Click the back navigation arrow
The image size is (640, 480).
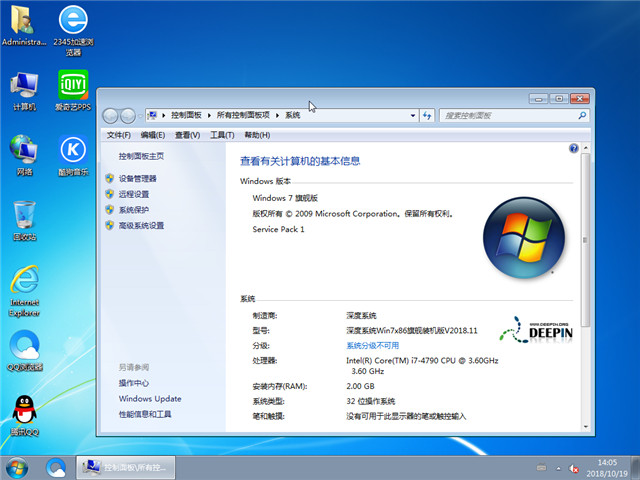(x=111, y=116)
